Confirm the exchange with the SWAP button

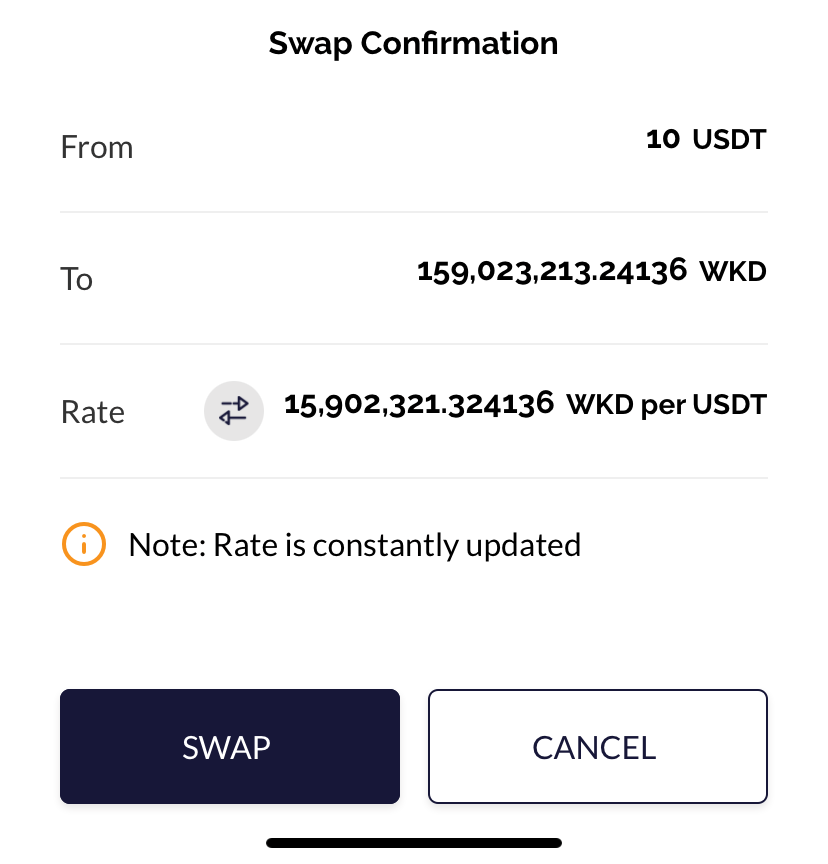click(230, 746)
